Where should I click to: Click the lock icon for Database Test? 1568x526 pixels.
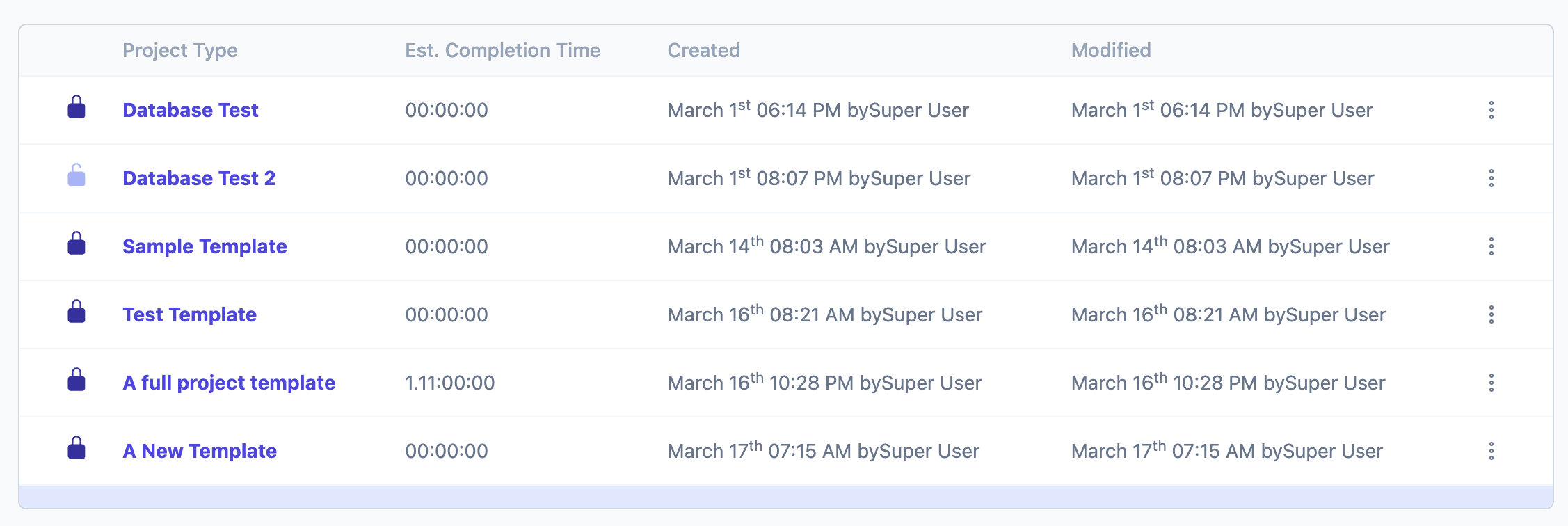[77, 107]
